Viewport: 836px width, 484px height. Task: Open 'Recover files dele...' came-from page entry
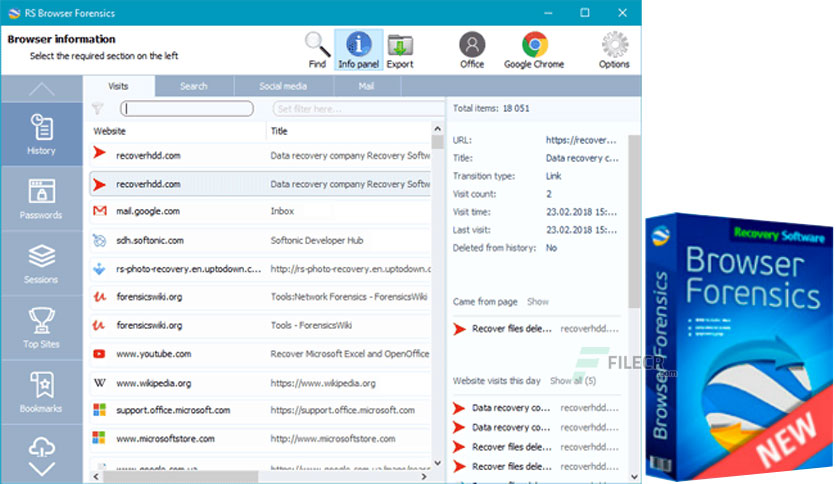pyautogui.click(x=536, y=329)
